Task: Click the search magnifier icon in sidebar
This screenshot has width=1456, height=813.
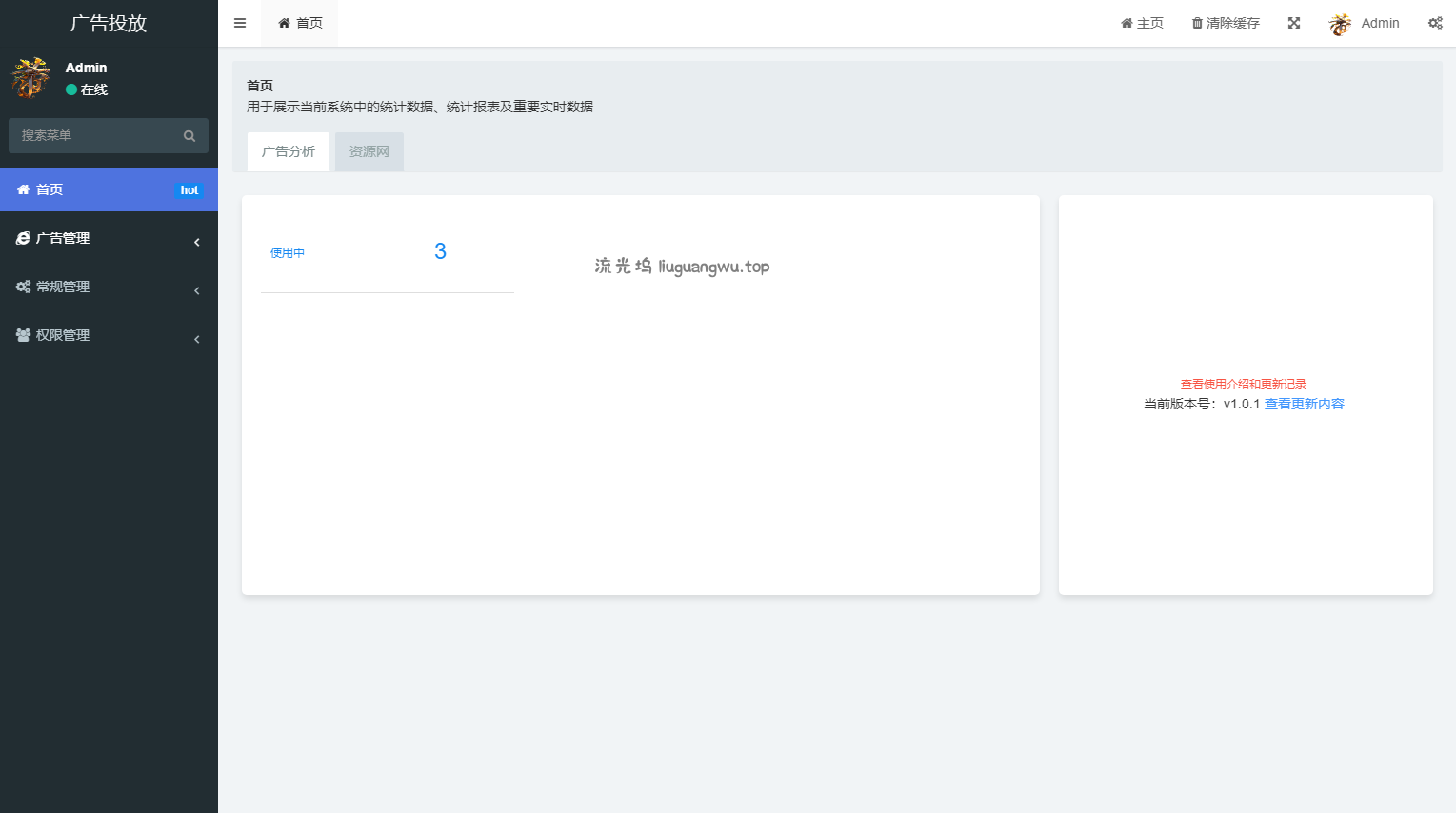Action: coord(189,136)
